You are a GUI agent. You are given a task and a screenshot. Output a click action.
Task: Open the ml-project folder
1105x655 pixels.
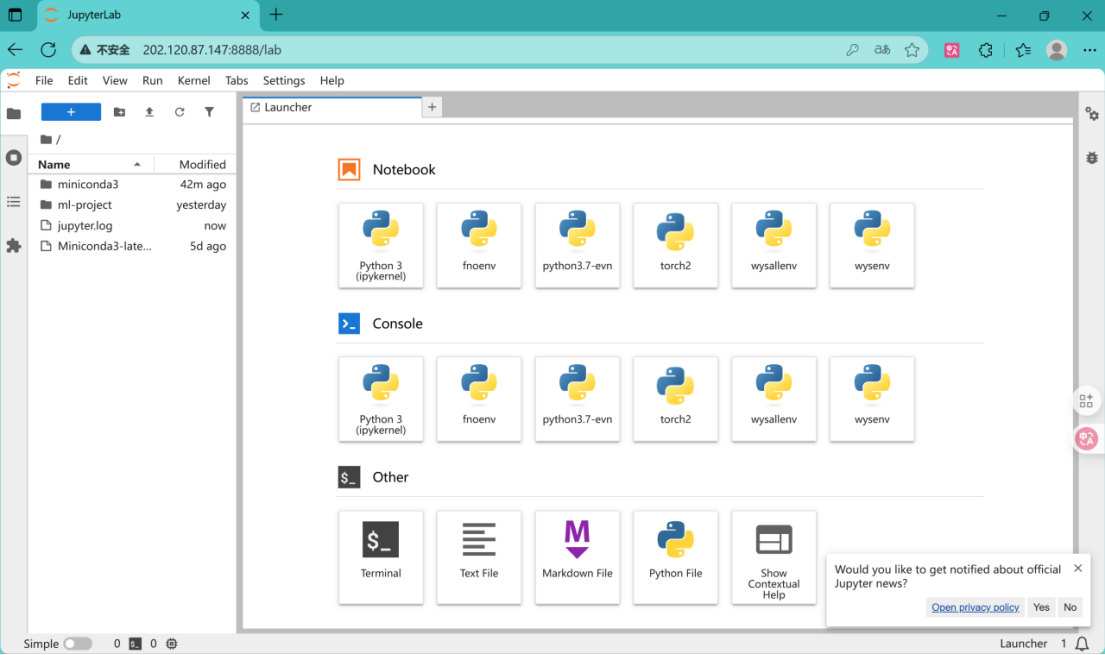[x=84, y=205]
